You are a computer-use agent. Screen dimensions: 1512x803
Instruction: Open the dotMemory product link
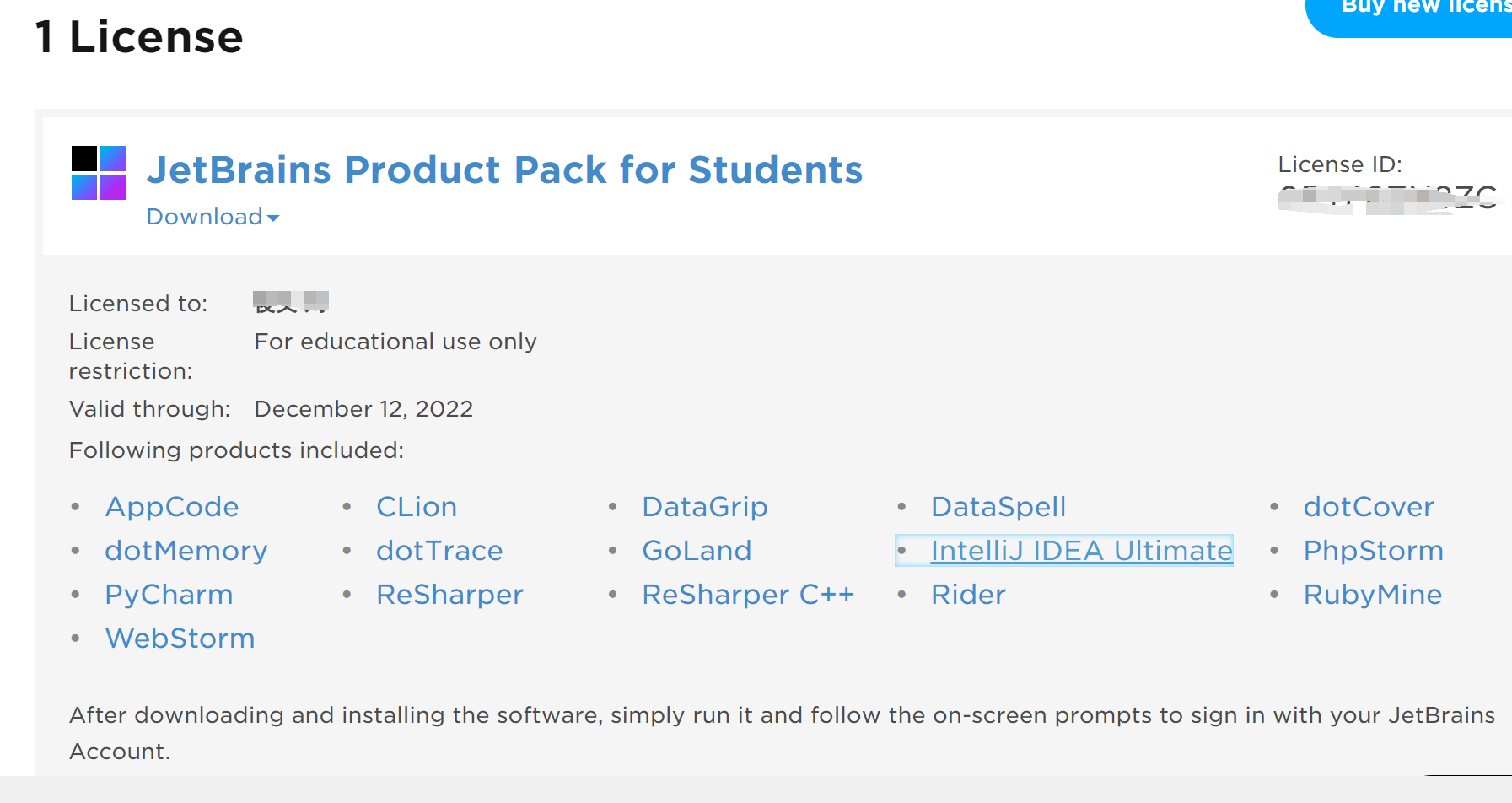tap(186, 551)
